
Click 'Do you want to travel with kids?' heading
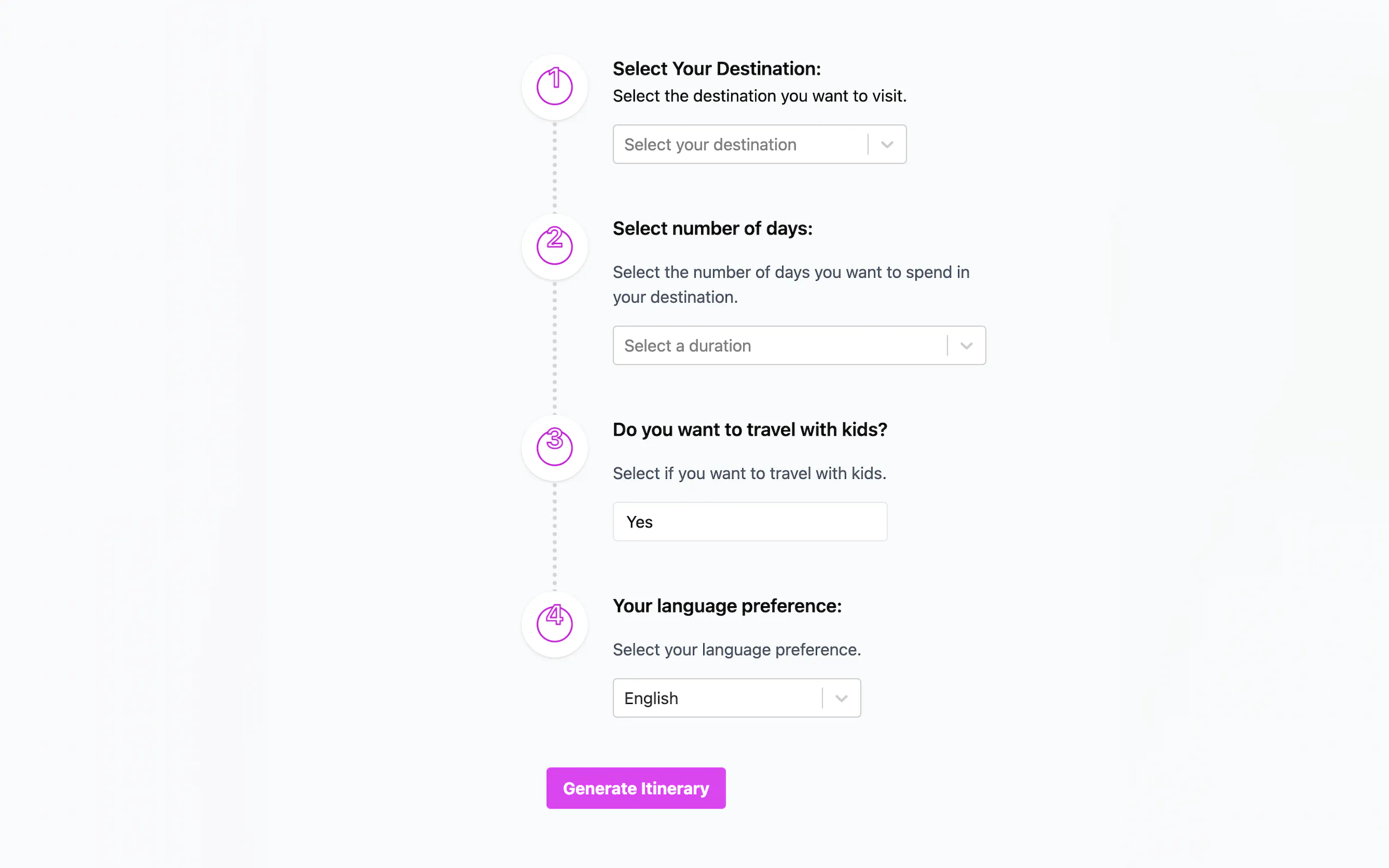point(749,430)
